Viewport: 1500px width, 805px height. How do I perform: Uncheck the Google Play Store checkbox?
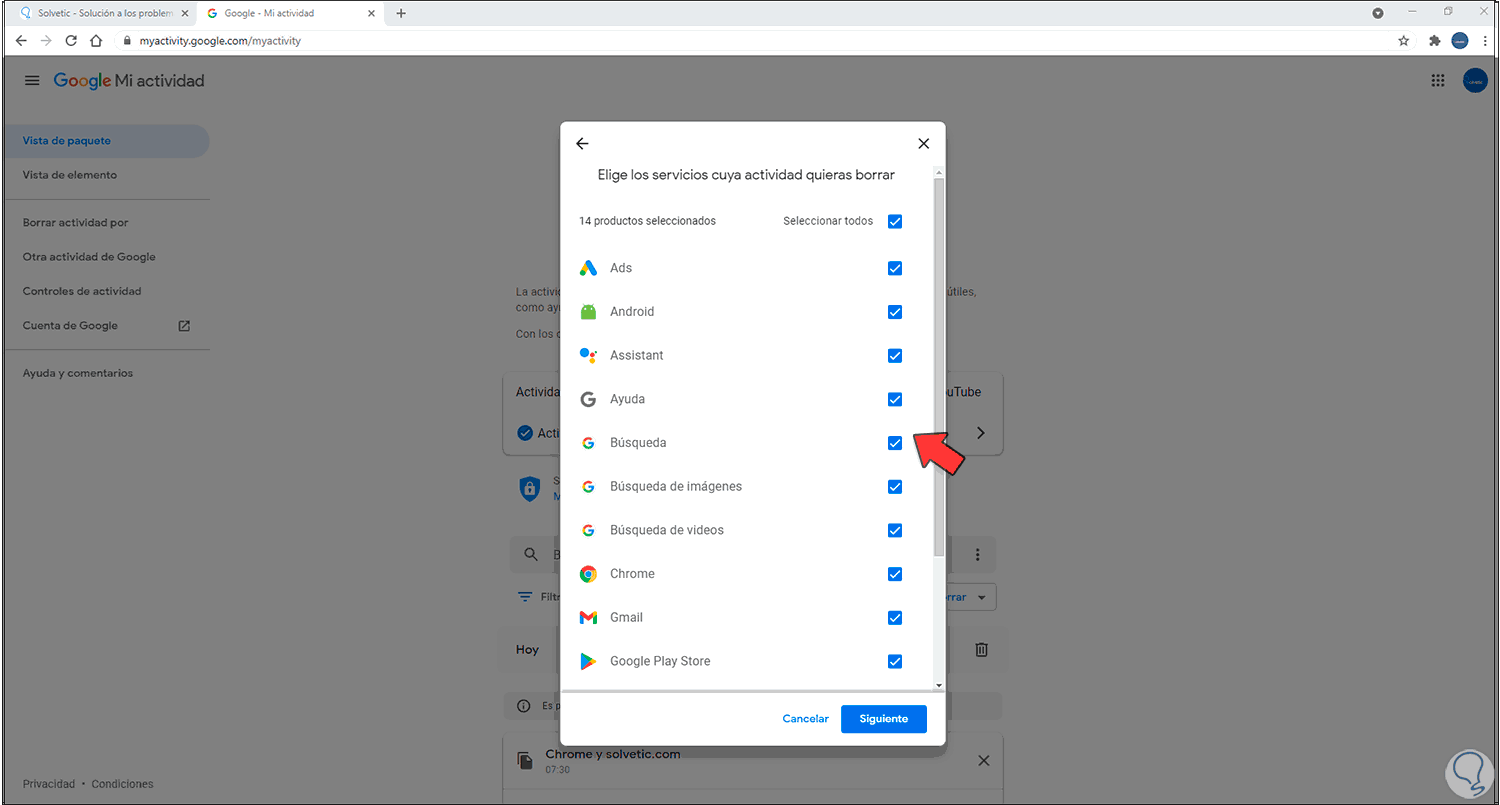pos(895,661)
